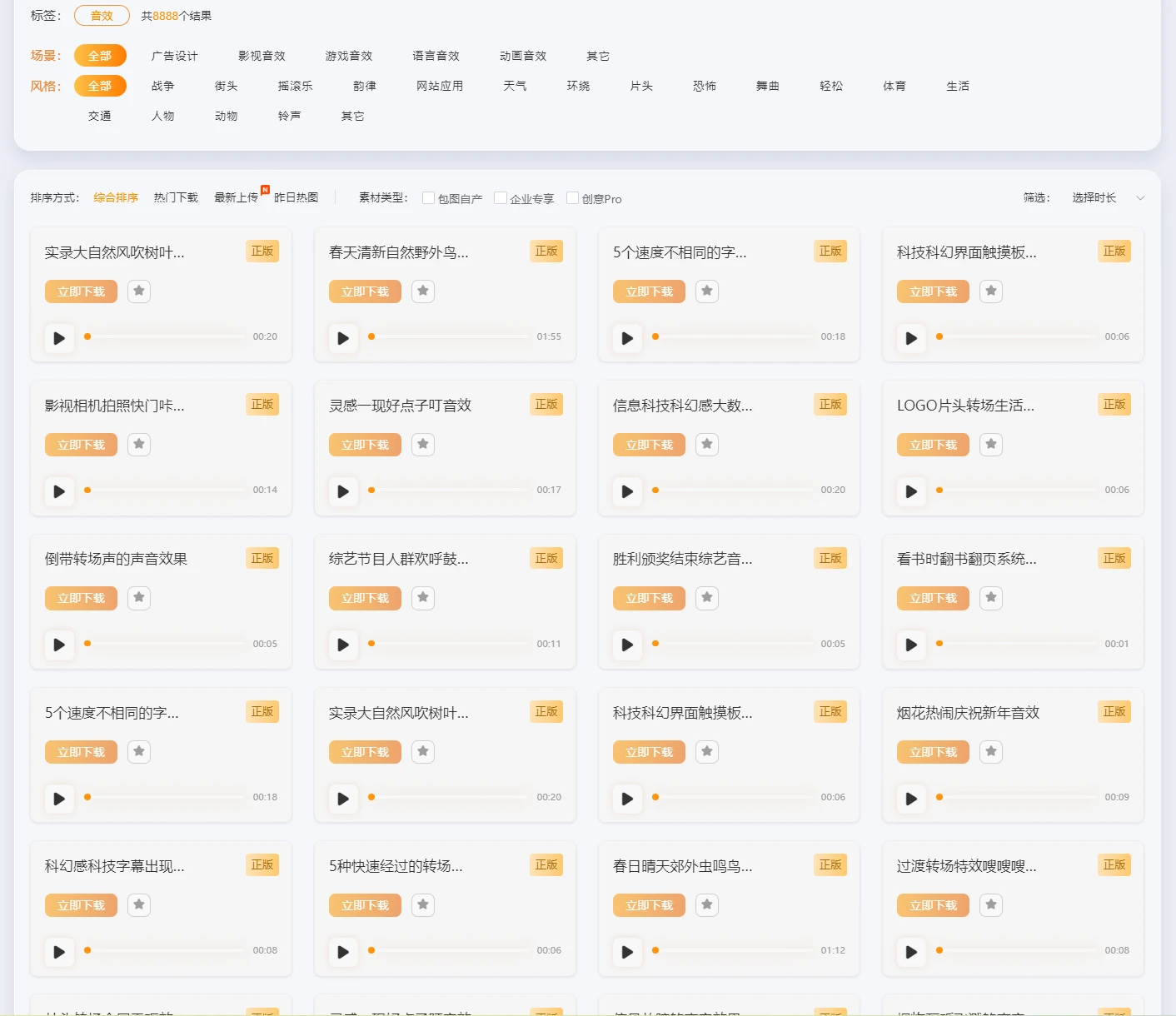Screen dimensions: 1176x1016
Task: Favorite the 春日晴天郊外虫鸣鸟 card
Action: click(x=707, y=905)
